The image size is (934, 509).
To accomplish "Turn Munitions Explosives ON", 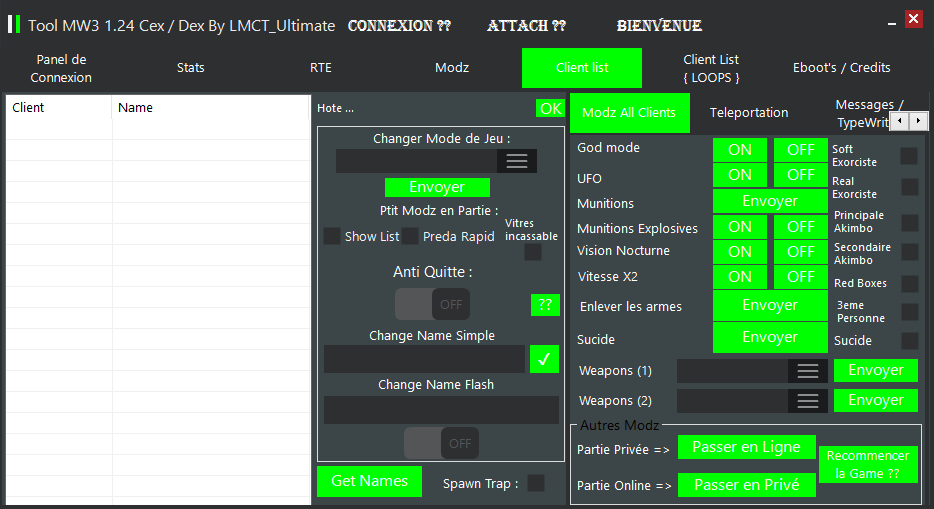I will [740, 227].
